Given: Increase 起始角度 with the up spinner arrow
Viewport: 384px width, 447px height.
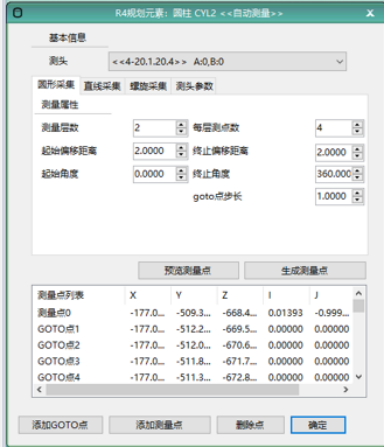Looking at the screenshot, I should point(181,171).
